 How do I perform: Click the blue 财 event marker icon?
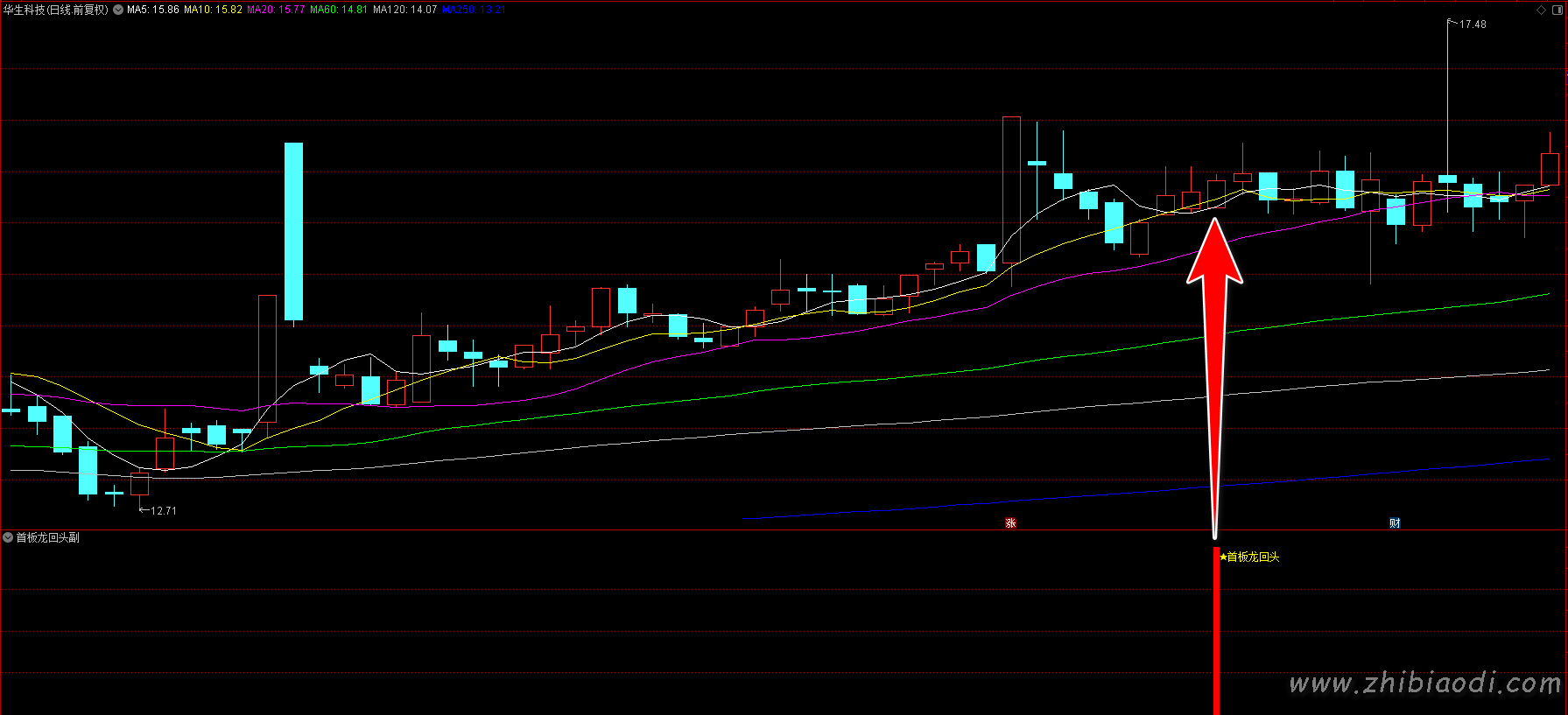point(1395,523)
